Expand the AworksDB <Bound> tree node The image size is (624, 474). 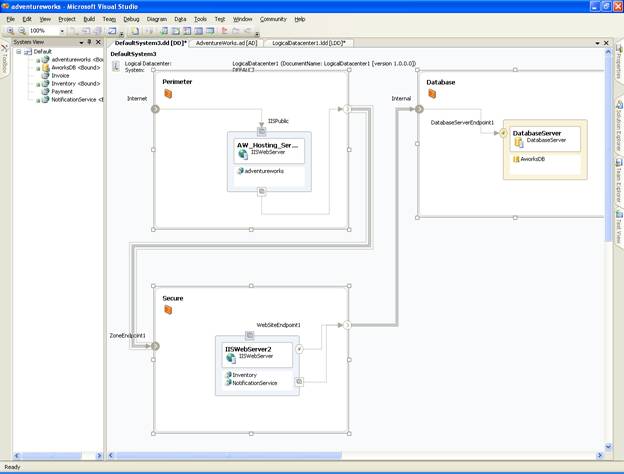point(38,68)
